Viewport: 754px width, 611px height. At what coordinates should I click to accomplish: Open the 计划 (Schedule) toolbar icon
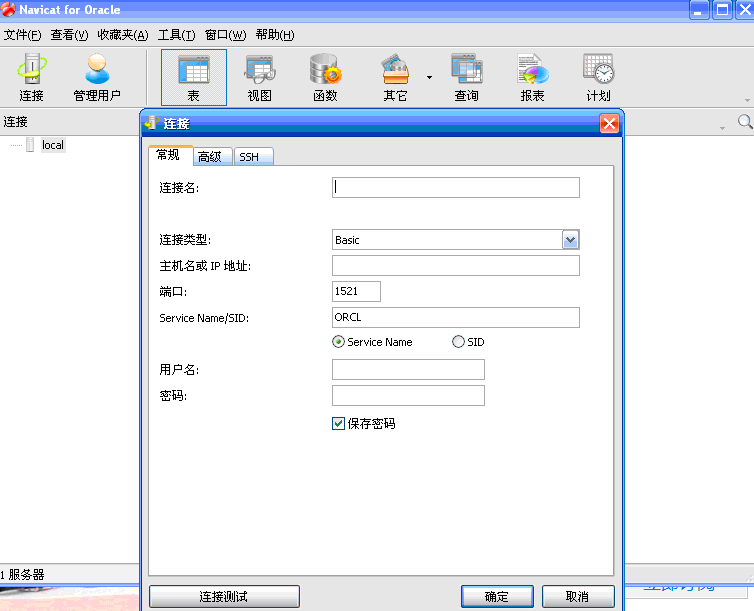[598, 78]
